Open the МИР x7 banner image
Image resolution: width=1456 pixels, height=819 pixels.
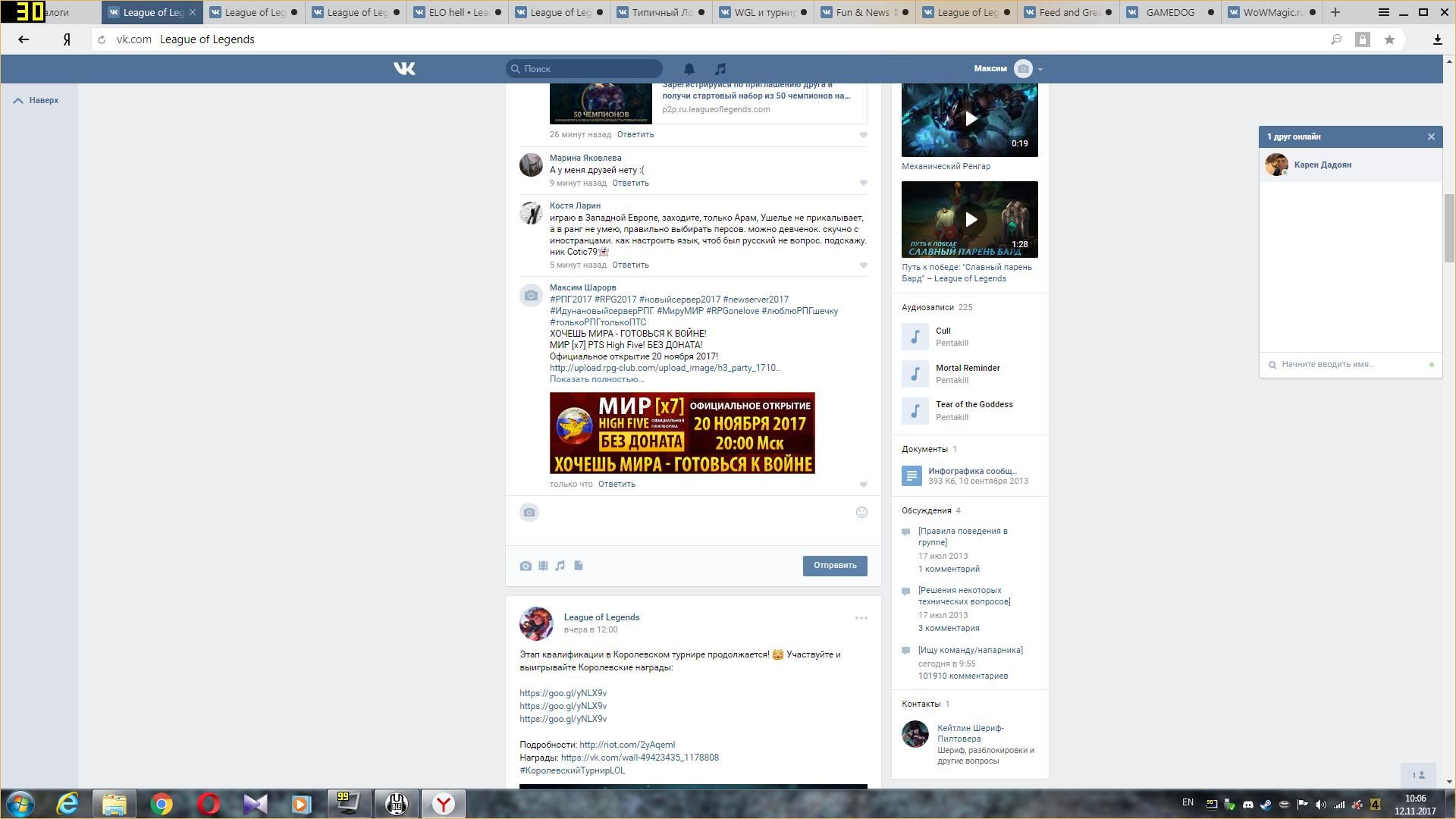tap(682, 433)
